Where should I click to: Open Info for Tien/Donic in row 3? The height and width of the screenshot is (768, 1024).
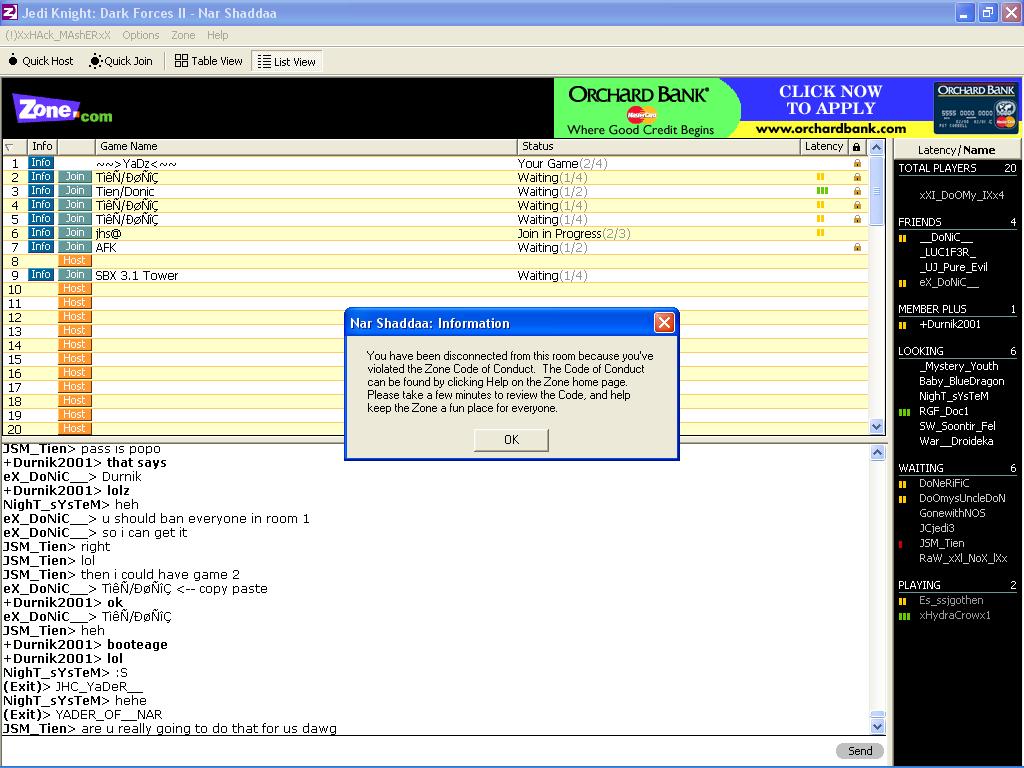40,191
